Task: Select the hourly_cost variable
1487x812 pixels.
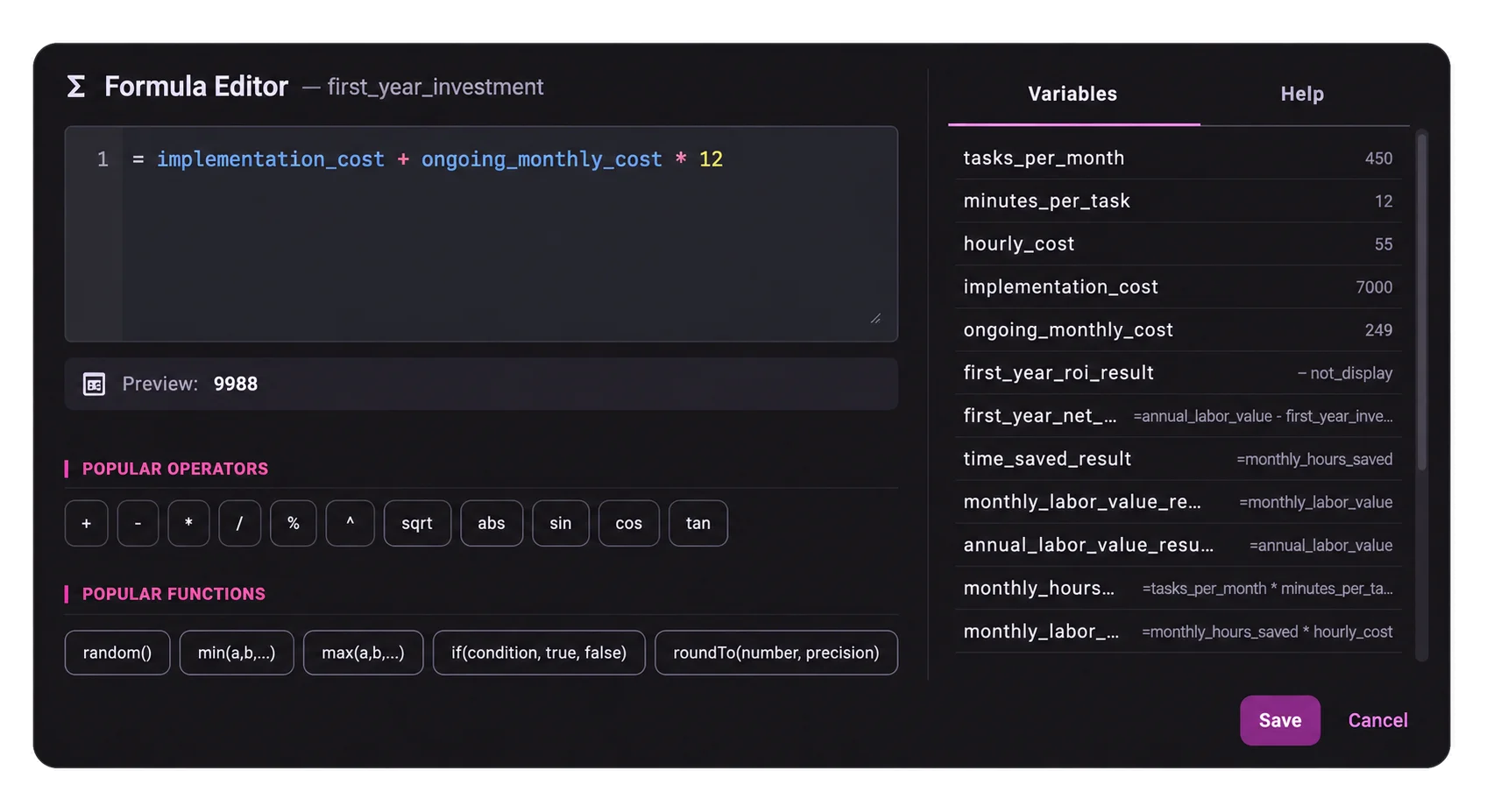Action: coord(1178,244)
